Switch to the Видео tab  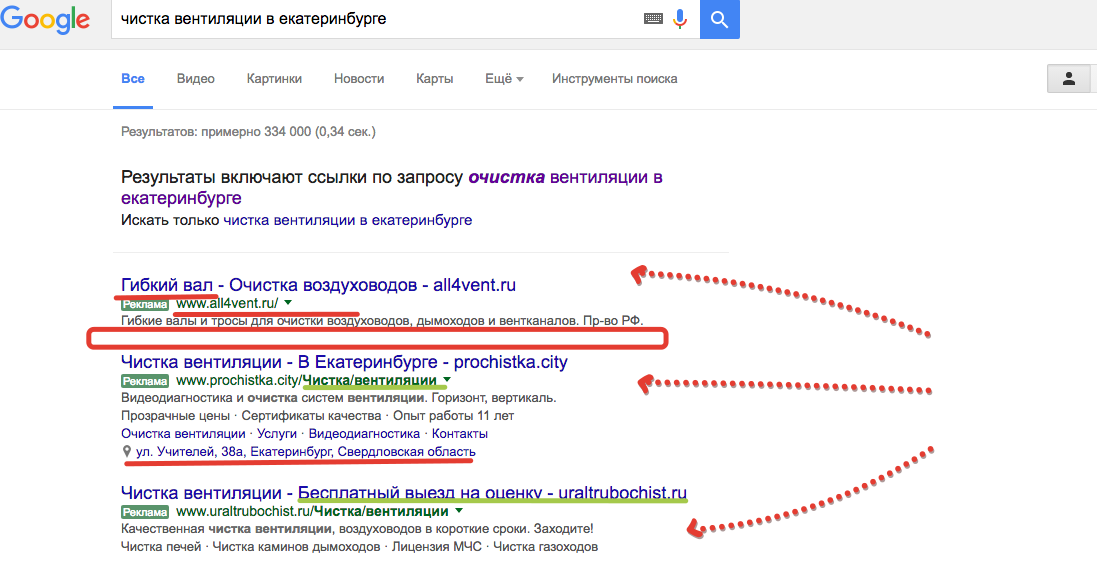pyautogui.click(x=196, y=78)
